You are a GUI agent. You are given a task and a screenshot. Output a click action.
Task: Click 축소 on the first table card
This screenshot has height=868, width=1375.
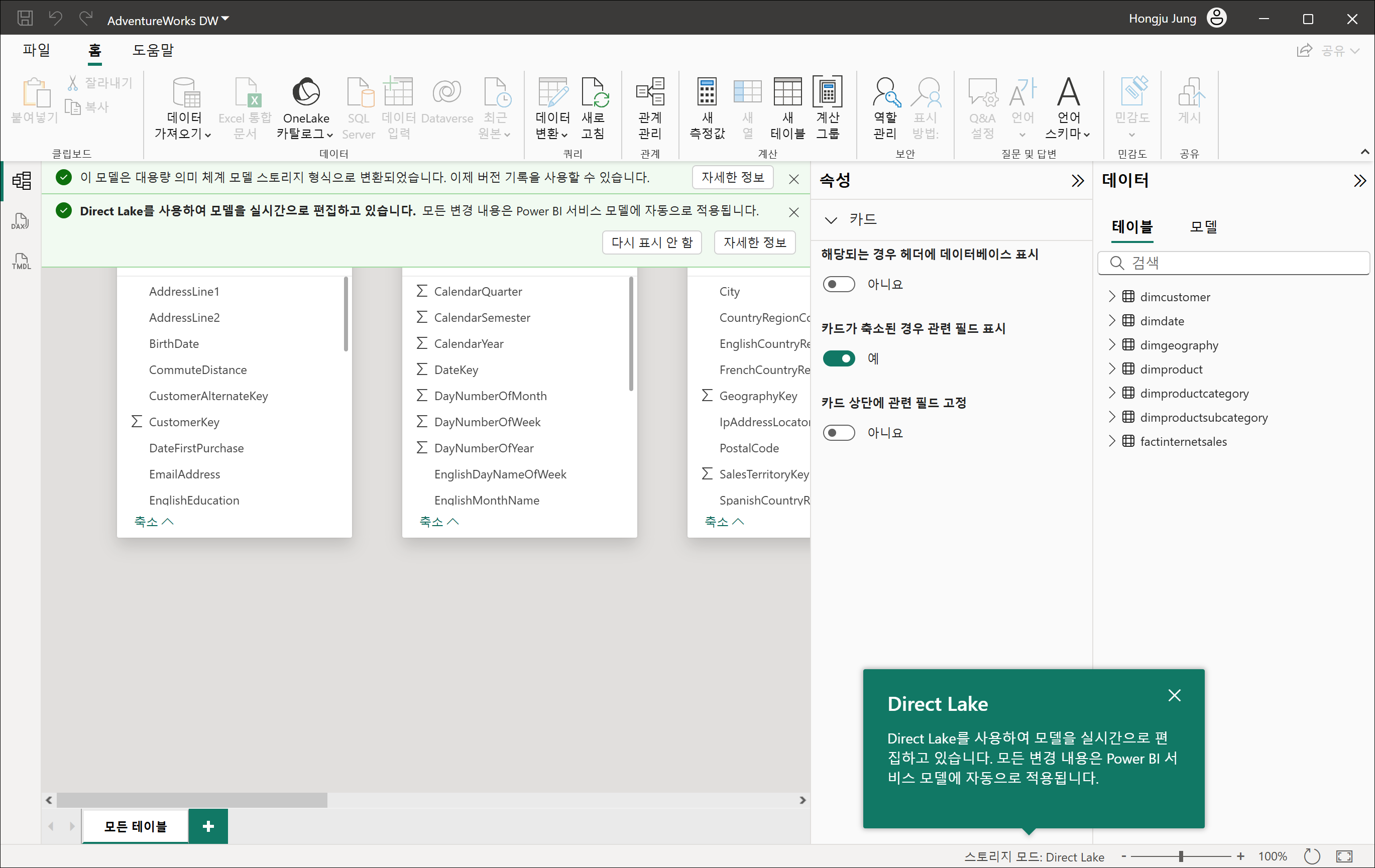[154, 521]
